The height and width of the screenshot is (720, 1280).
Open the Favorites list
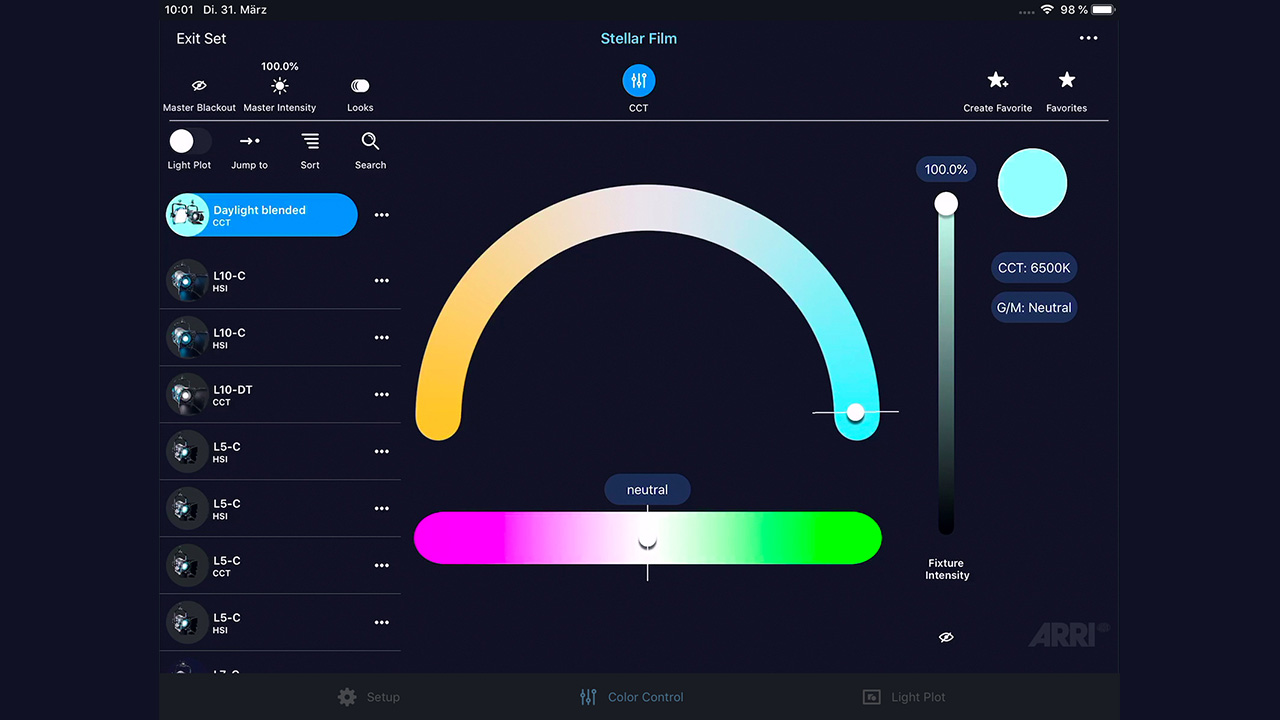tap(1066, 81)
